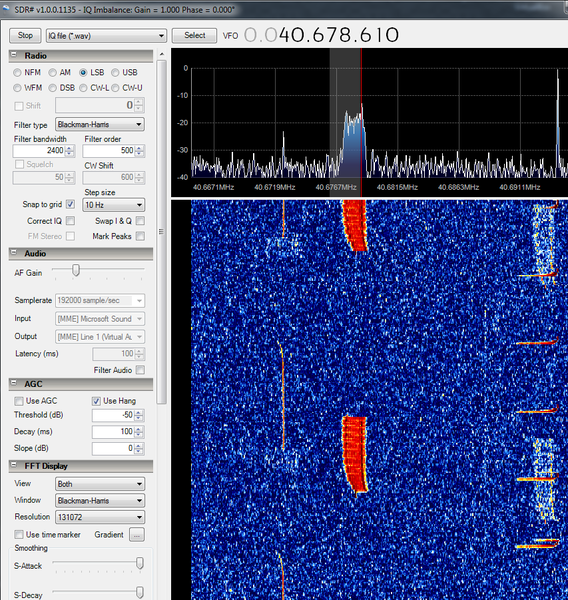Image resolution: width=568 pixels, height=600 pixels.
Task: Toggle the Snap to grid checkbox
Action: [70, 204]
